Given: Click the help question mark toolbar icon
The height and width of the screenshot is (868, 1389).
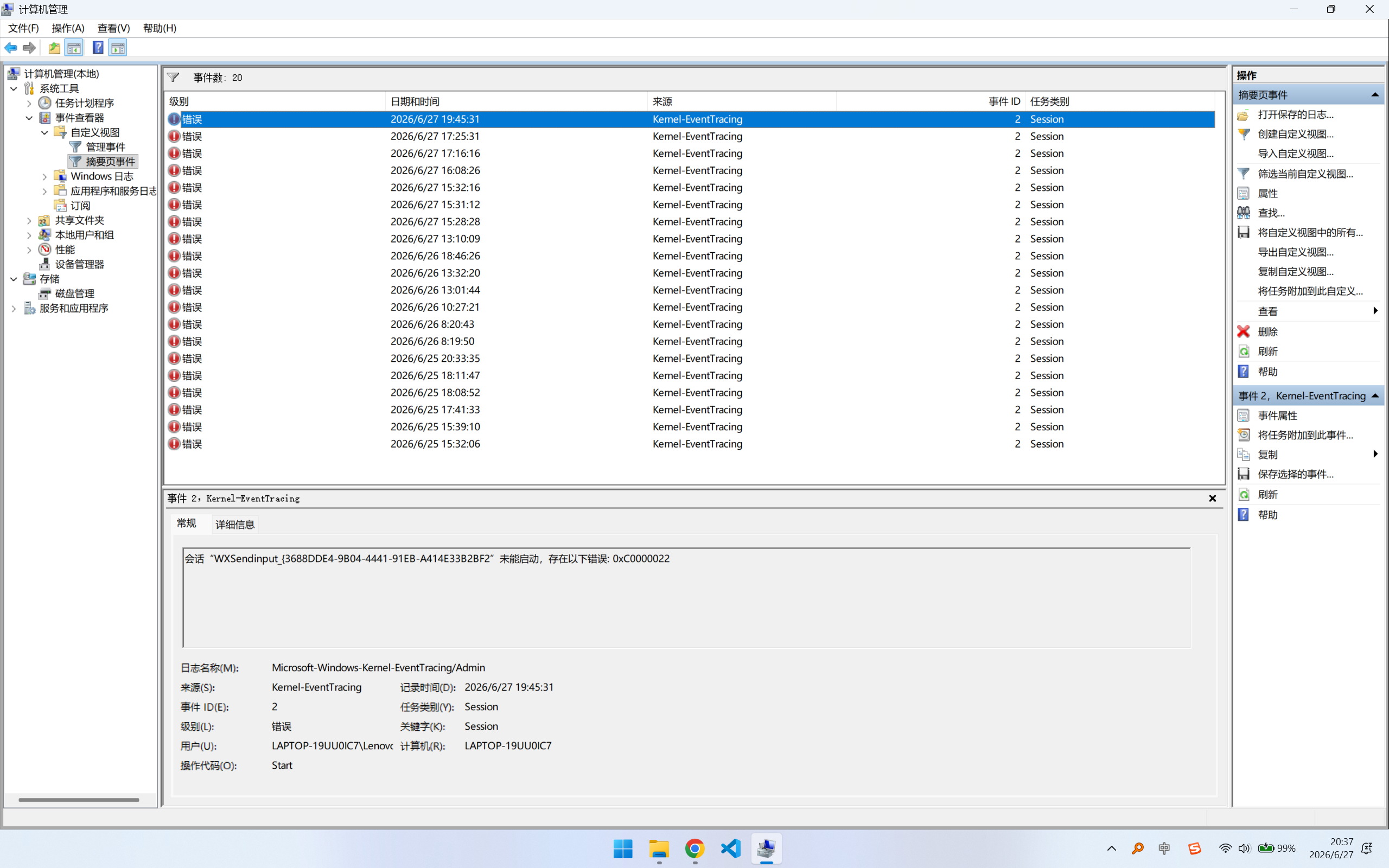Looking at the screenshot, I should [x=98, y=48].
